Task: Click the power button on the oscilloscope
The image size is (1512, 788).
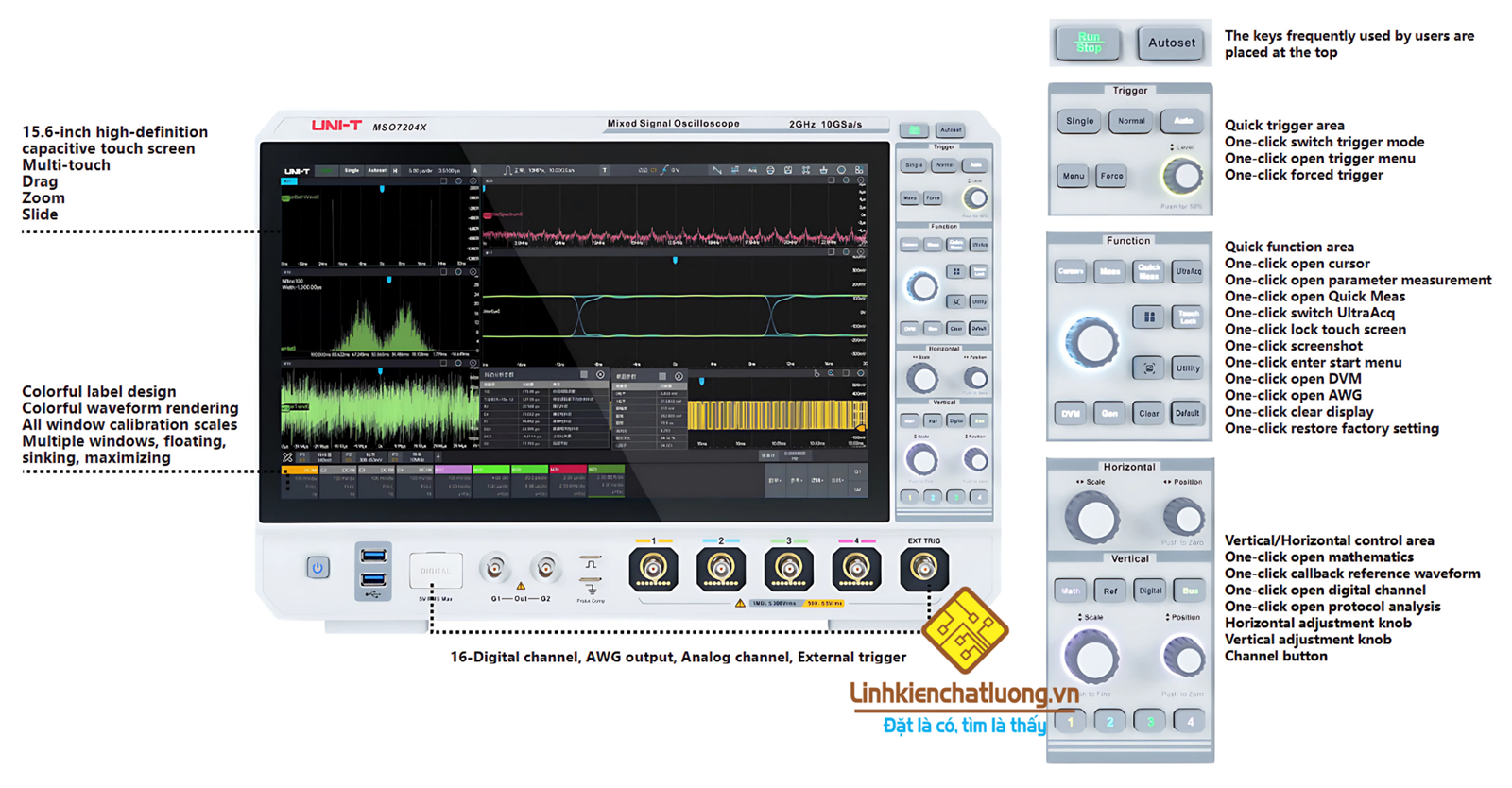Action: point(318,568)
